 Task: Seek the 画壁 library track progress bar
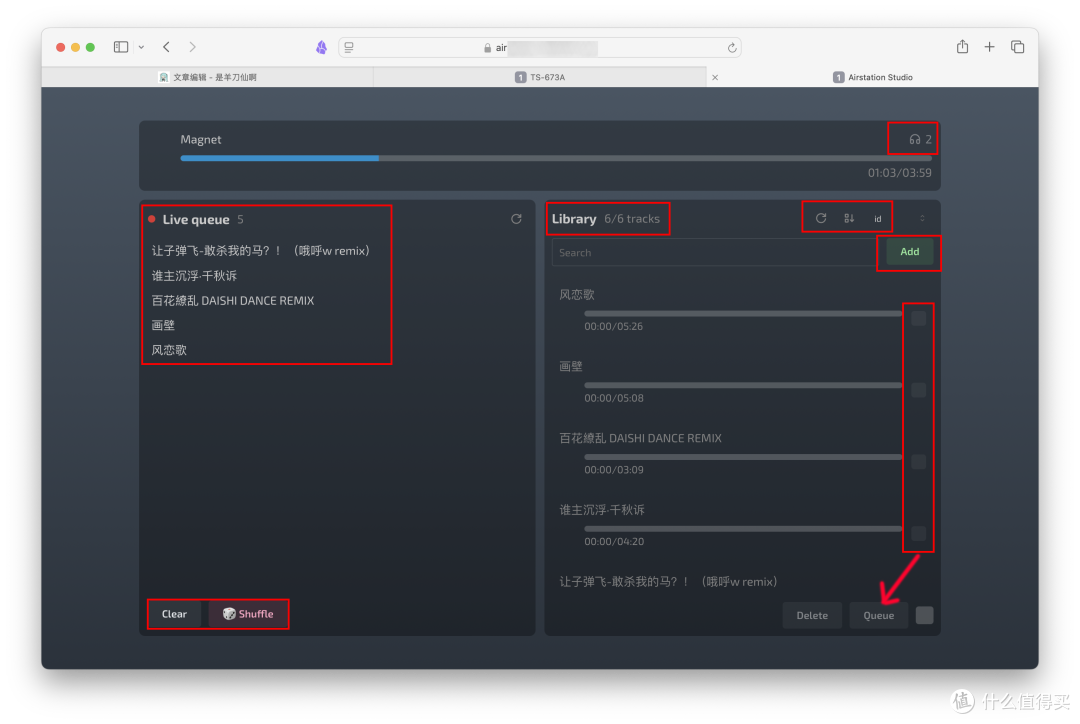[x=743, y=385]
